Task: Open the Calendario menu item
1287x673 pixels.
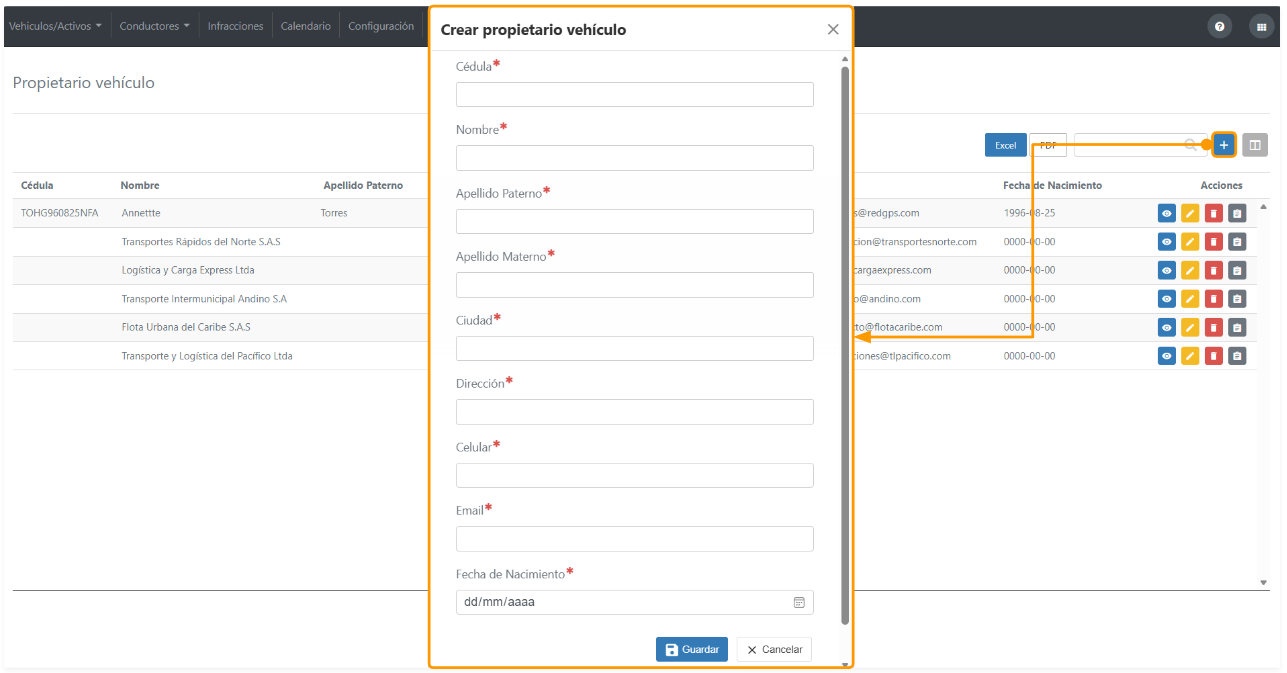Action: (306, 26)
